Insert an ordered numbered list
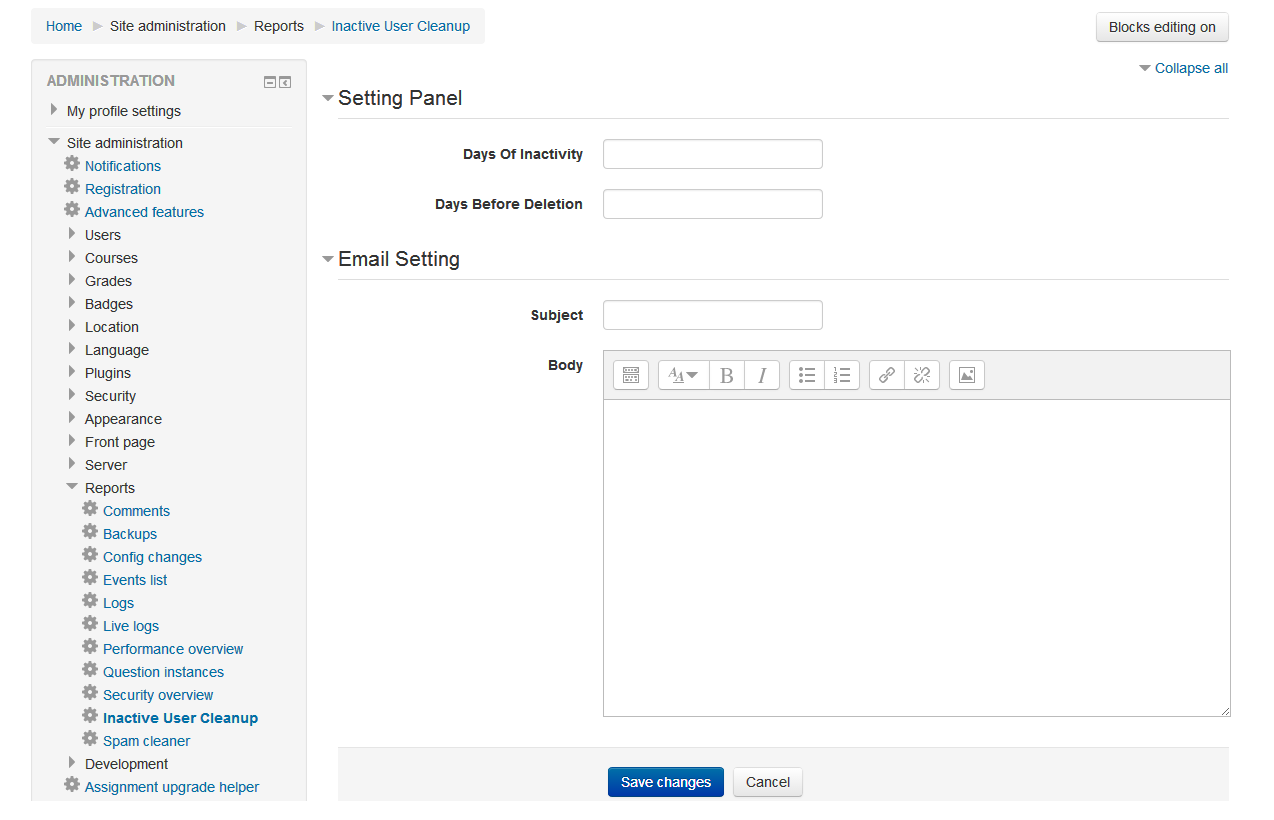Image resolution: width=1274 pixels, height=820 pixels. click(842, 375)
